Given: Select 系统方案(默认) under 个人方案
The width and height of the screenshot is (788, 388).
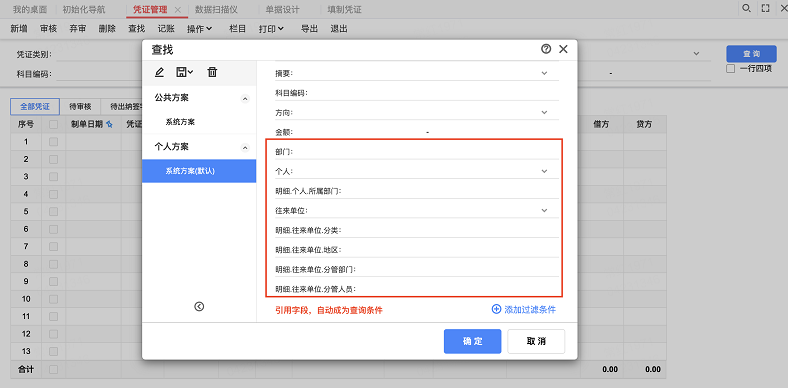Looking at the screenshot, I should tap(199, 171).
